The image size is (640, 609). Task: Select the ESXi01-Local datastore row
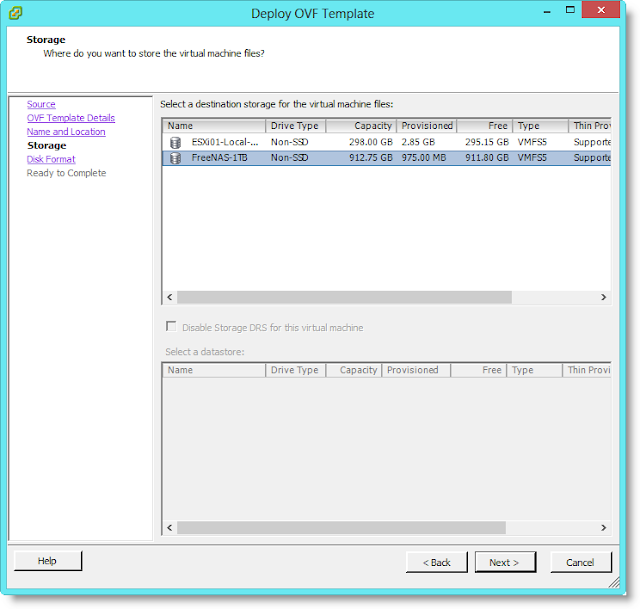click(x=387, y=142)
